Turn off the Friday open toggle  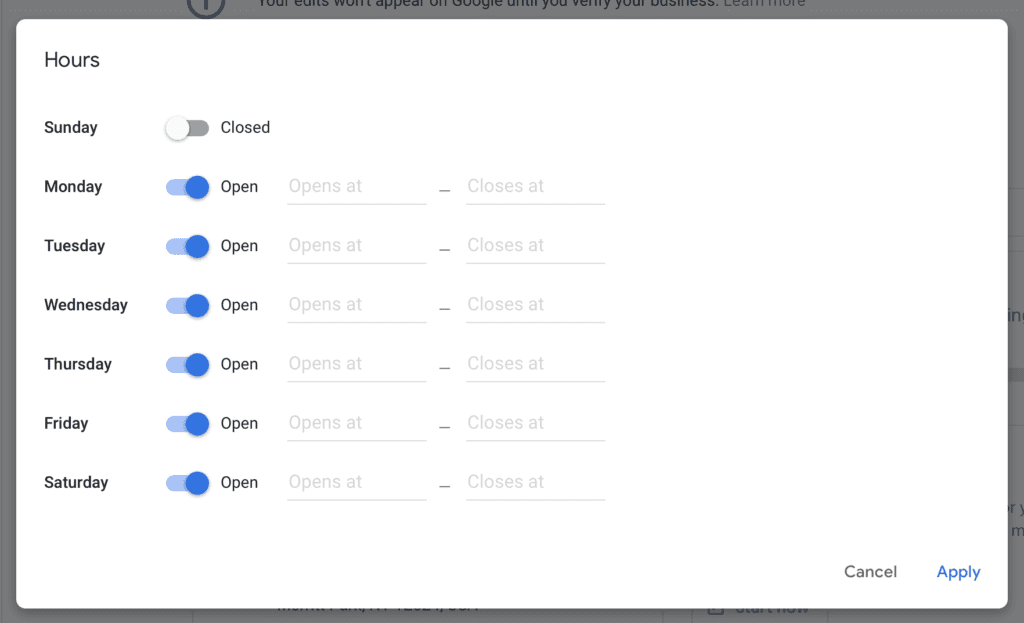coord(187,423)
